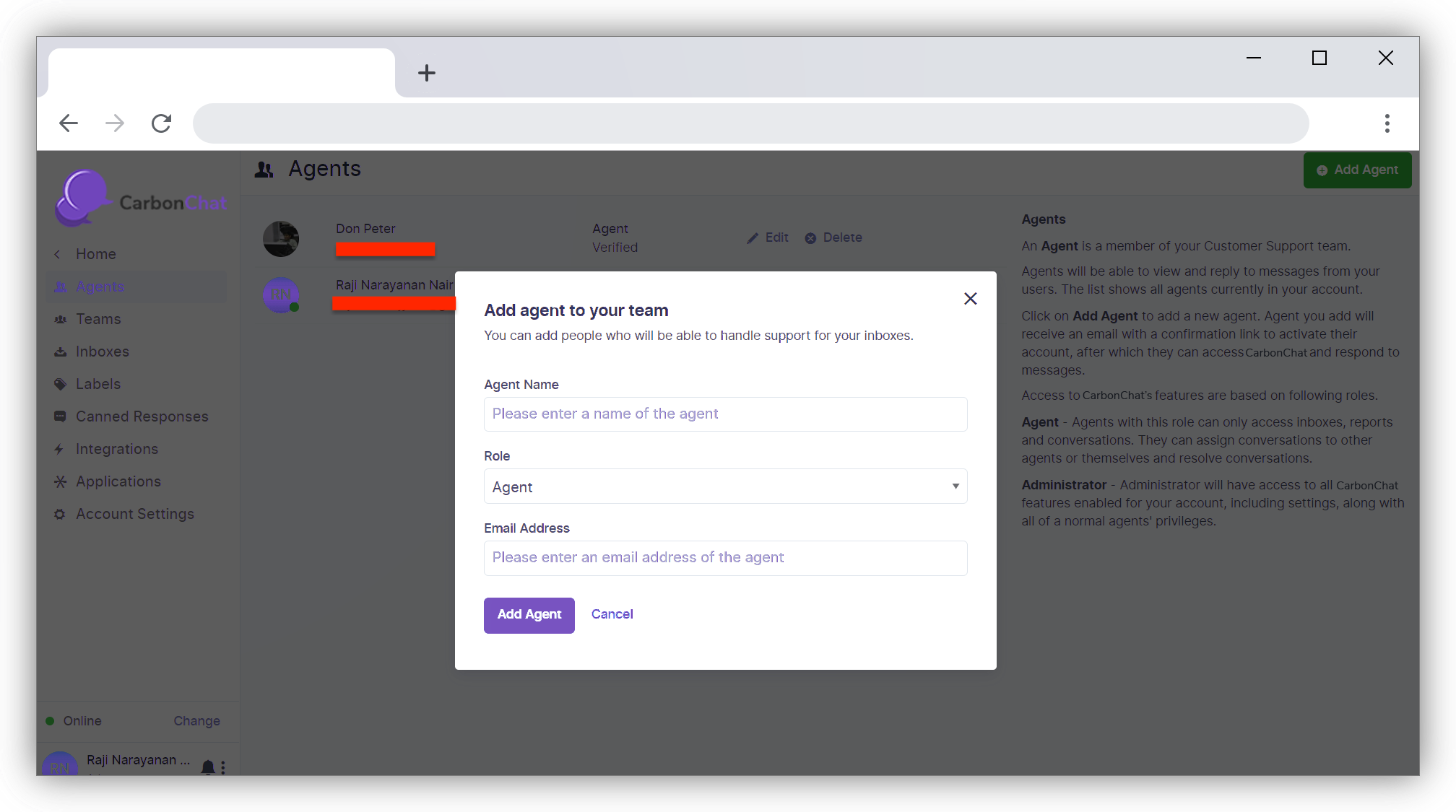Open the Role dropdown
Image resolution: width=1456 pixels, height=812 pixels.
(725, 486)
